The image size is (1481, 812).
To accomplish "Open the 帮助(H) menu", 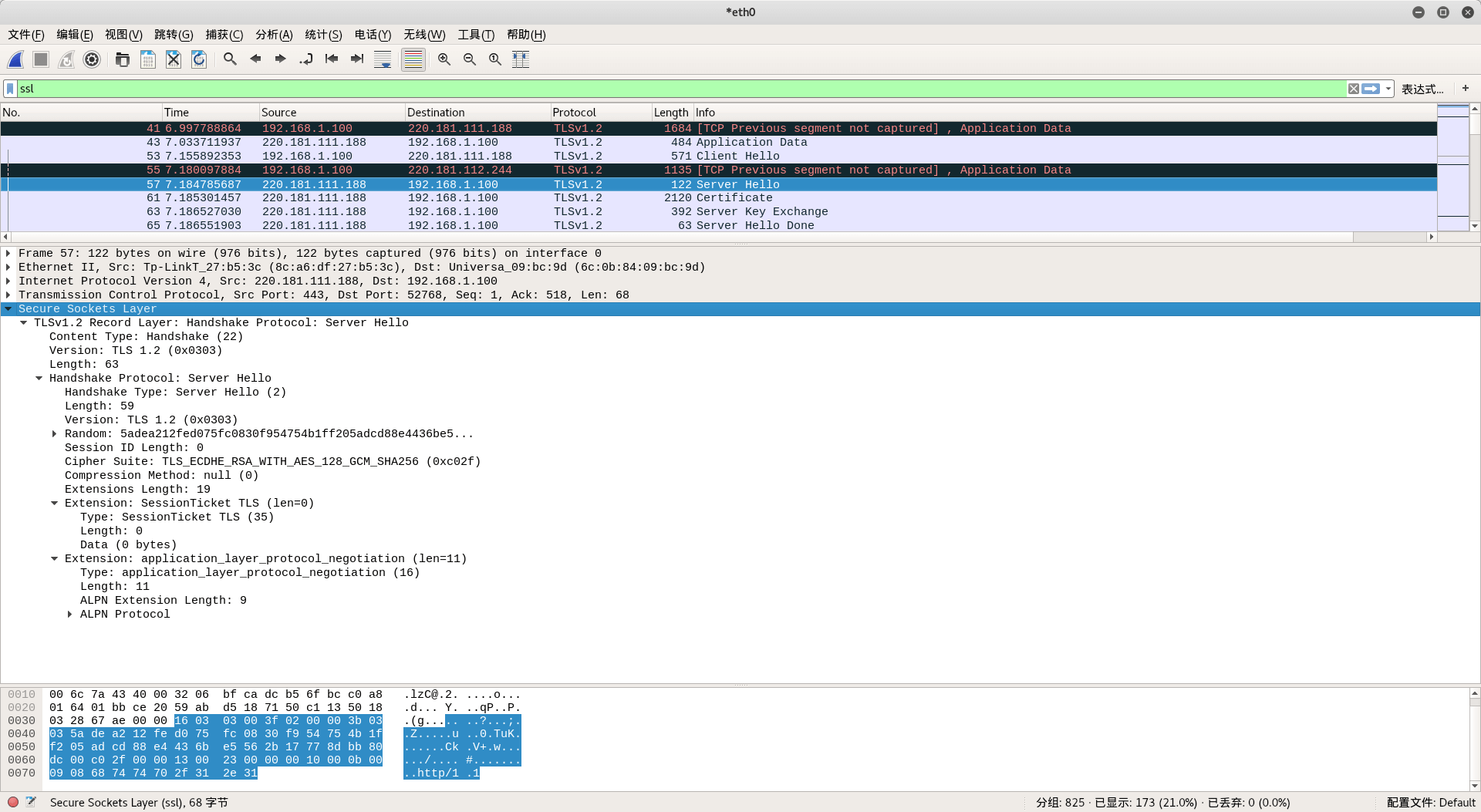I will [526, 35].
